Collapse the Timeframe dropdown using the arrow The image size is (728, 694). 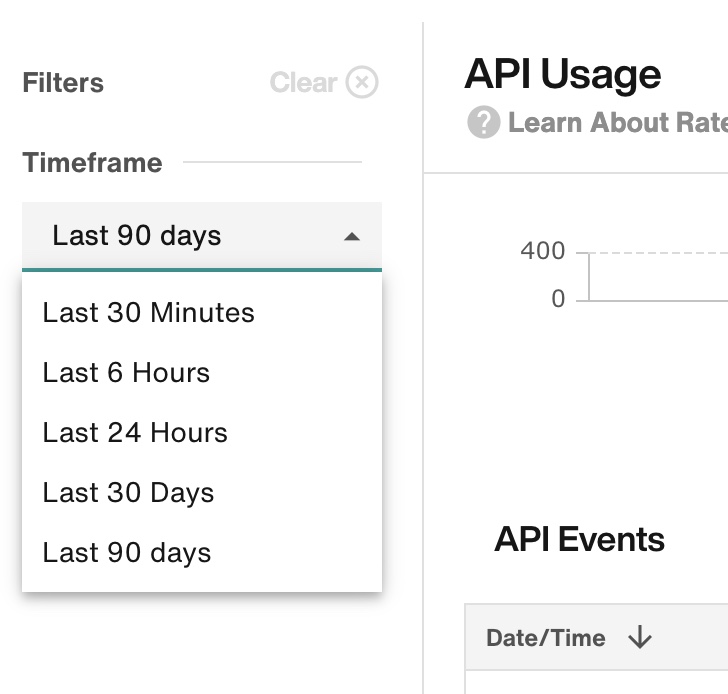[351, 237]
